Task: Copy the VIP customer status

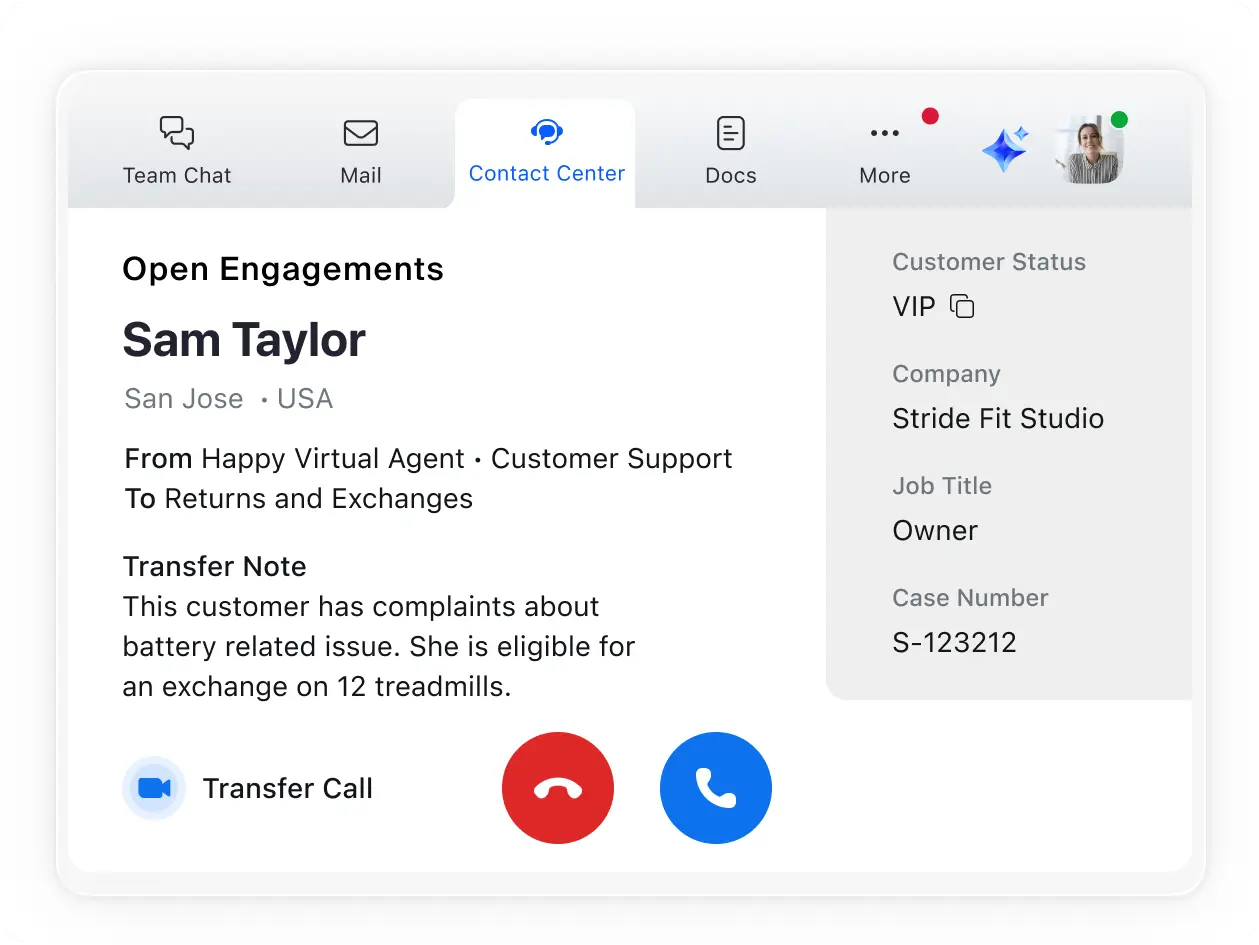Action: coord(962,306)
